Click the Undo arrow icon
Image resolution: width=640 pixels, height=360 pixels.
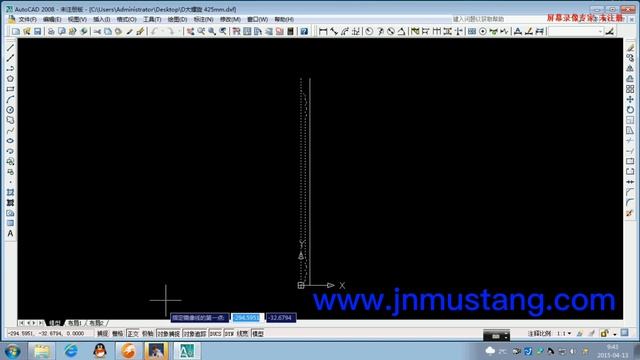(154, 31)
